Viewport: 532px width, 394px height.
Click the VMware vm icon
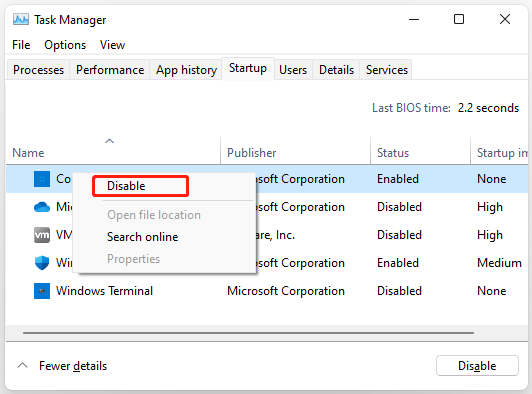click(x=42, y=235)
